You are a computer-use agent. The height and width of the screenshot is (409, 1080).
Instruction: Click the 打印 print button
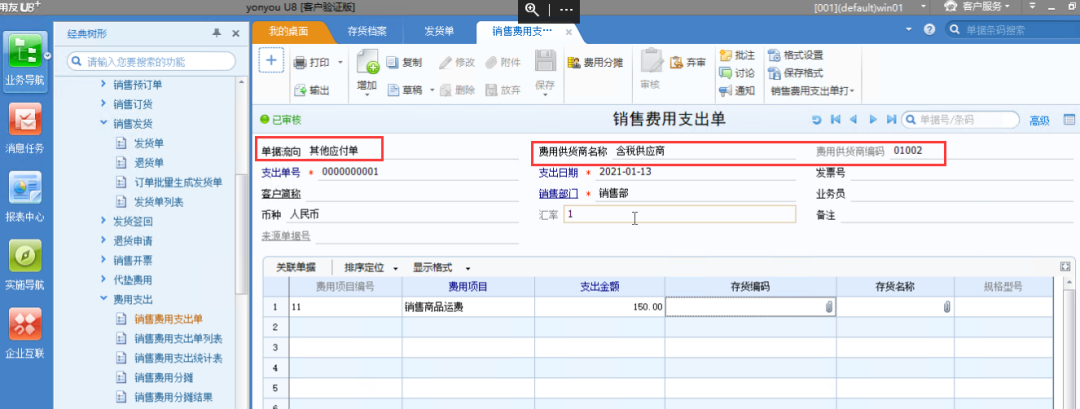tap(311, 63)
